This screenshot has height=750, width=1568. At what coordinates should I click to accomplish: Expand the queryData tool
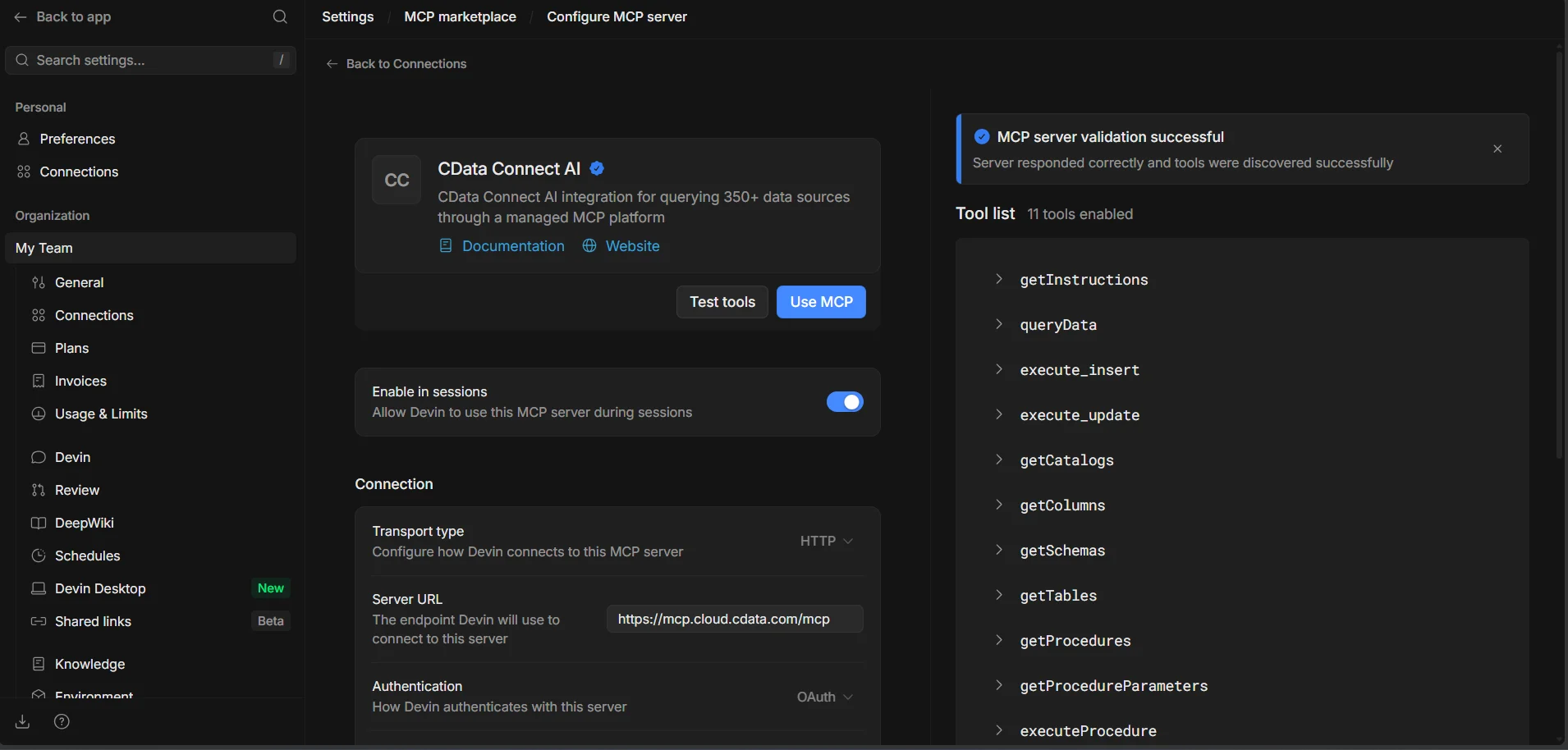point(999,324)
